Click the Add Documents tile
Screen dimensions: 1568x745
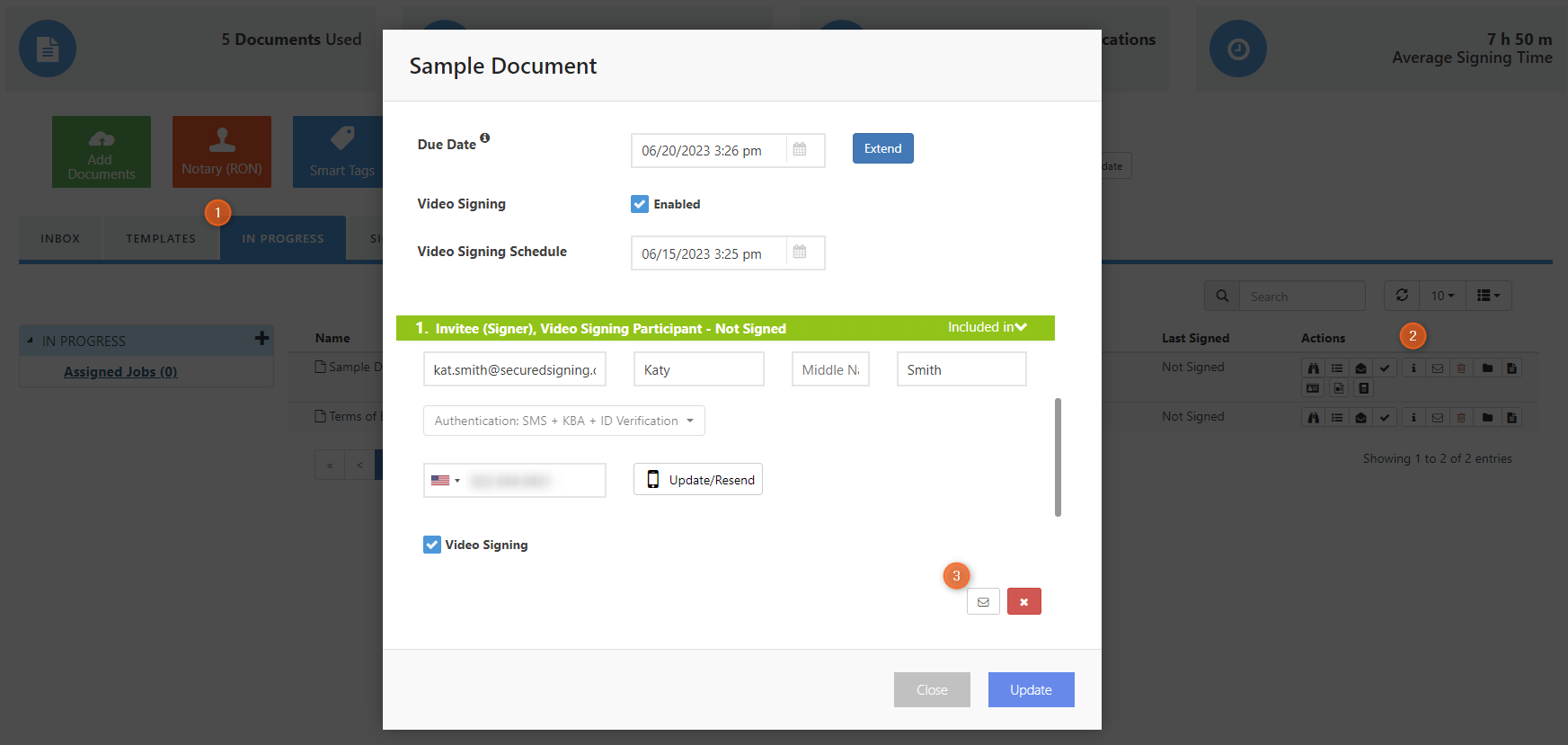(x=102, y=152)
